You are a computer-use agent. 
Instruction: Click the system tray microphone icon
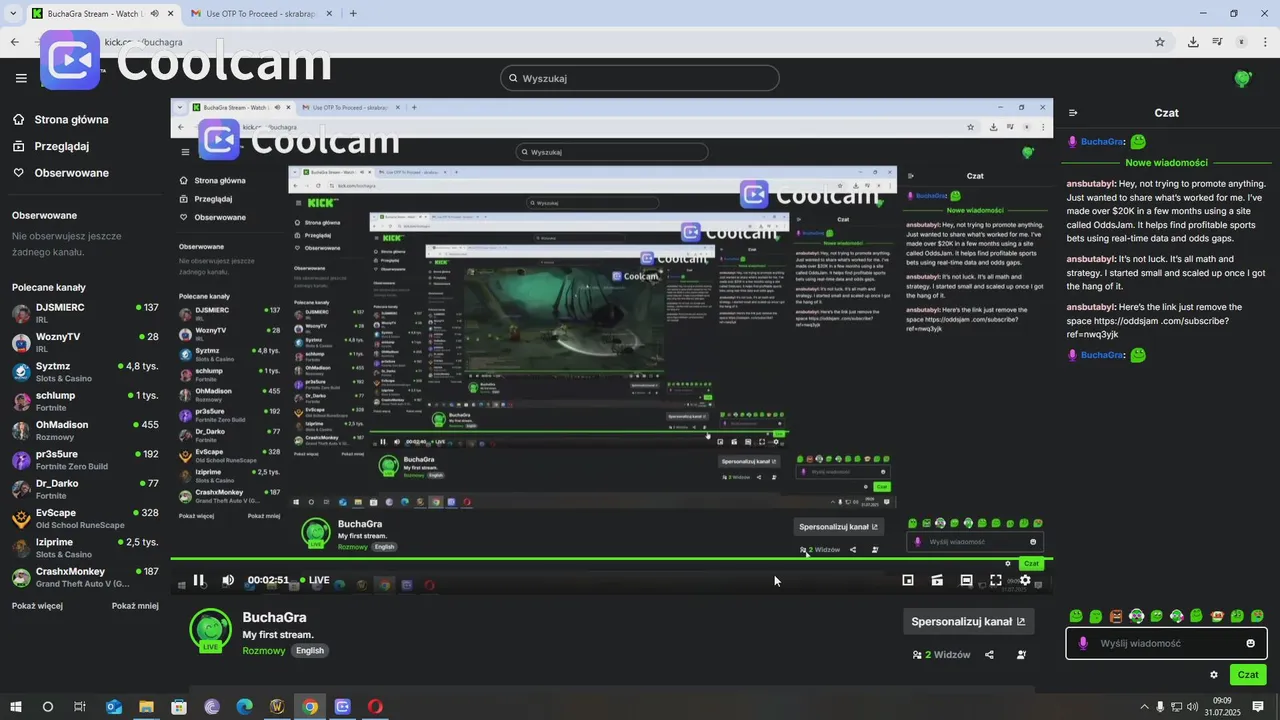pyautogui.click(x=1160, y=707)
